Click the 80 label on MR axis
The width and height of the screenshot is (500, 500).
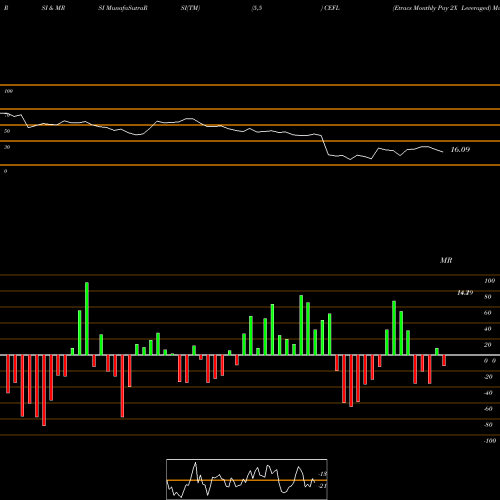[488, 297]
